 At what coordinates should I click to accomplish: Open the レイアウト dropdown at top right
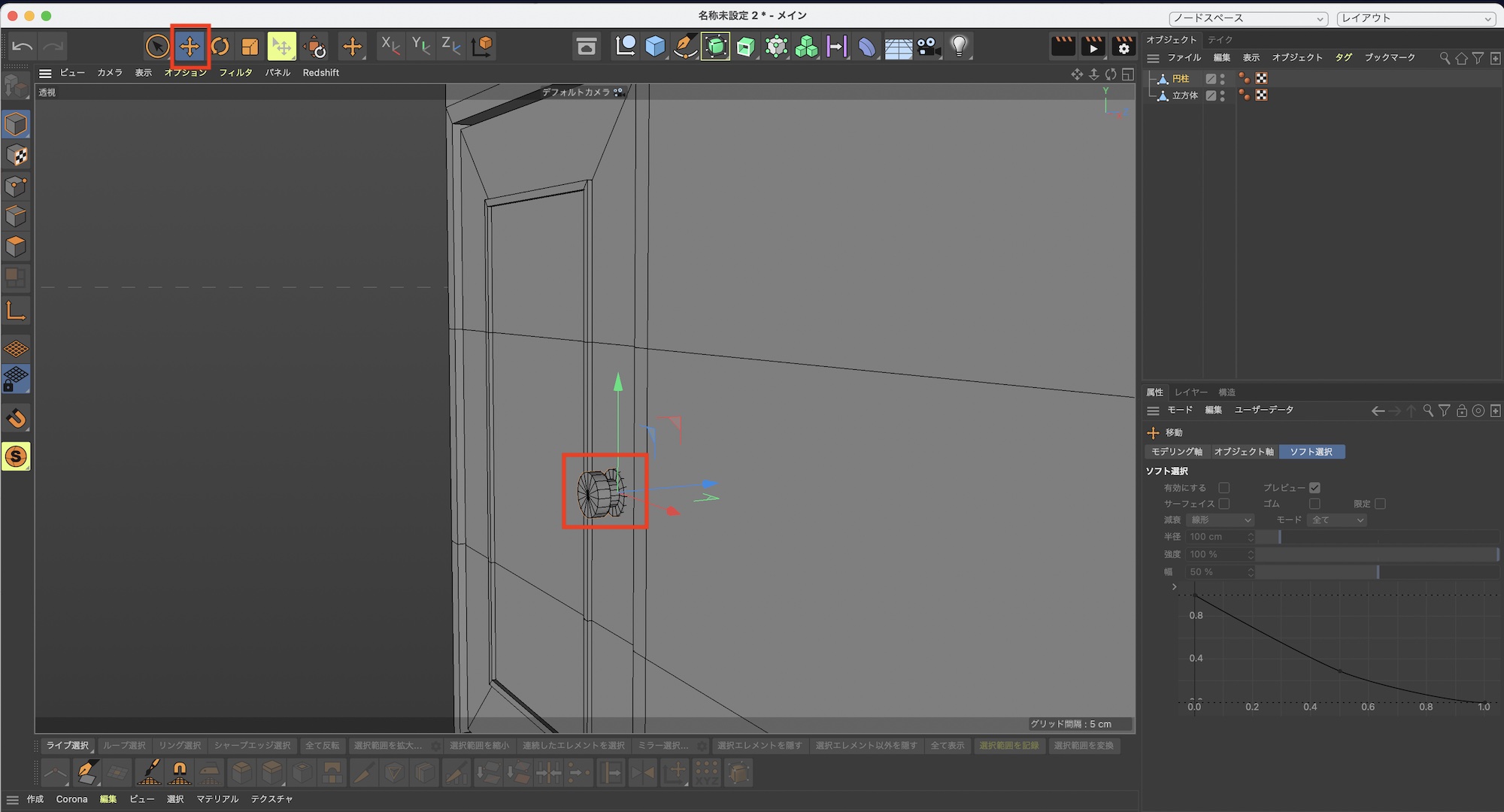(1415, 18)
